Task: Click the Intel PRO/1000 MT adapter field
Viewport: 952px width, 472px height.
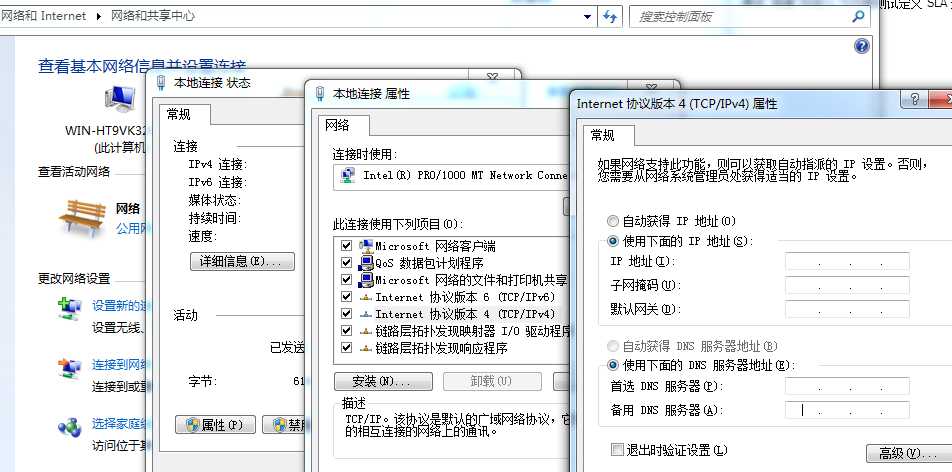Action: click(450, 176)
